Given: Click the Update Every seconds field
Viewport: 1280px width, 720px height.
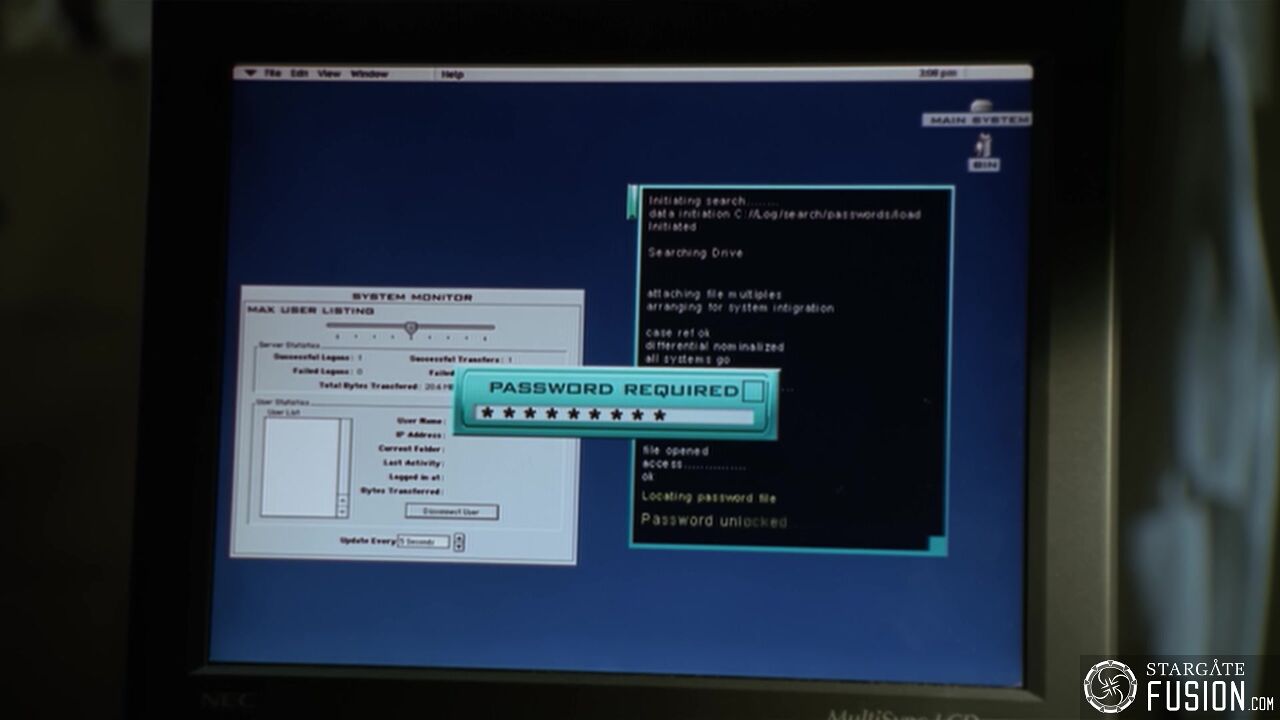Looking at the screenshot, I should [x=424, y=541].
